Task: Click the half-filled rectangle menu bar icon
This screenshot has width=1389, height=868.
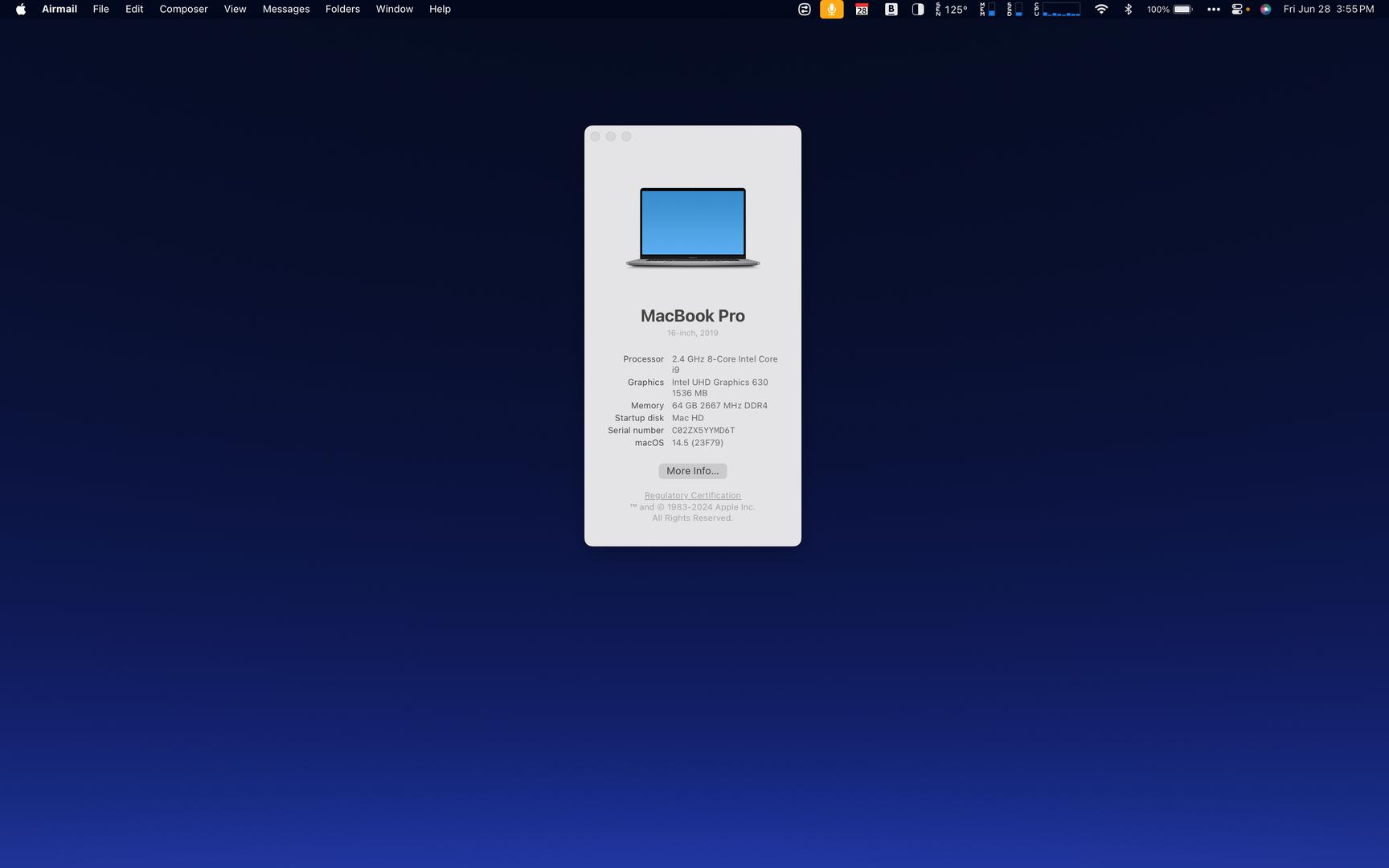Action: [x=918, y=9]
